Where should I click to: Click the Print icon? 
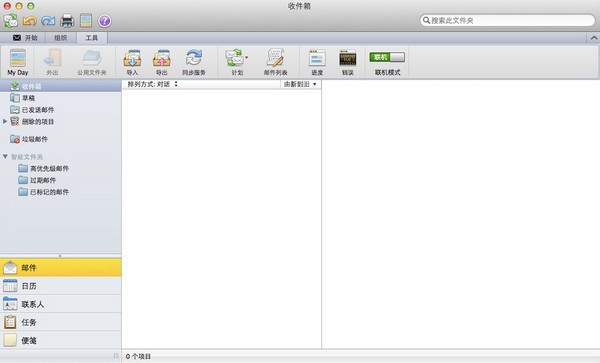pos(67,21)
